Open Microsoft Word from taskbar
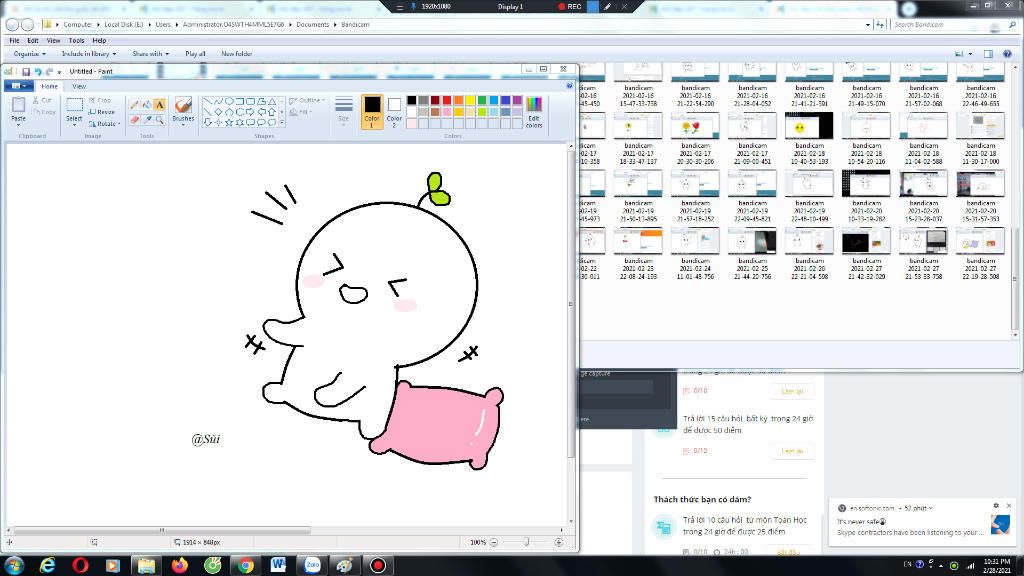1024x576 pixels. pos(278,565)
